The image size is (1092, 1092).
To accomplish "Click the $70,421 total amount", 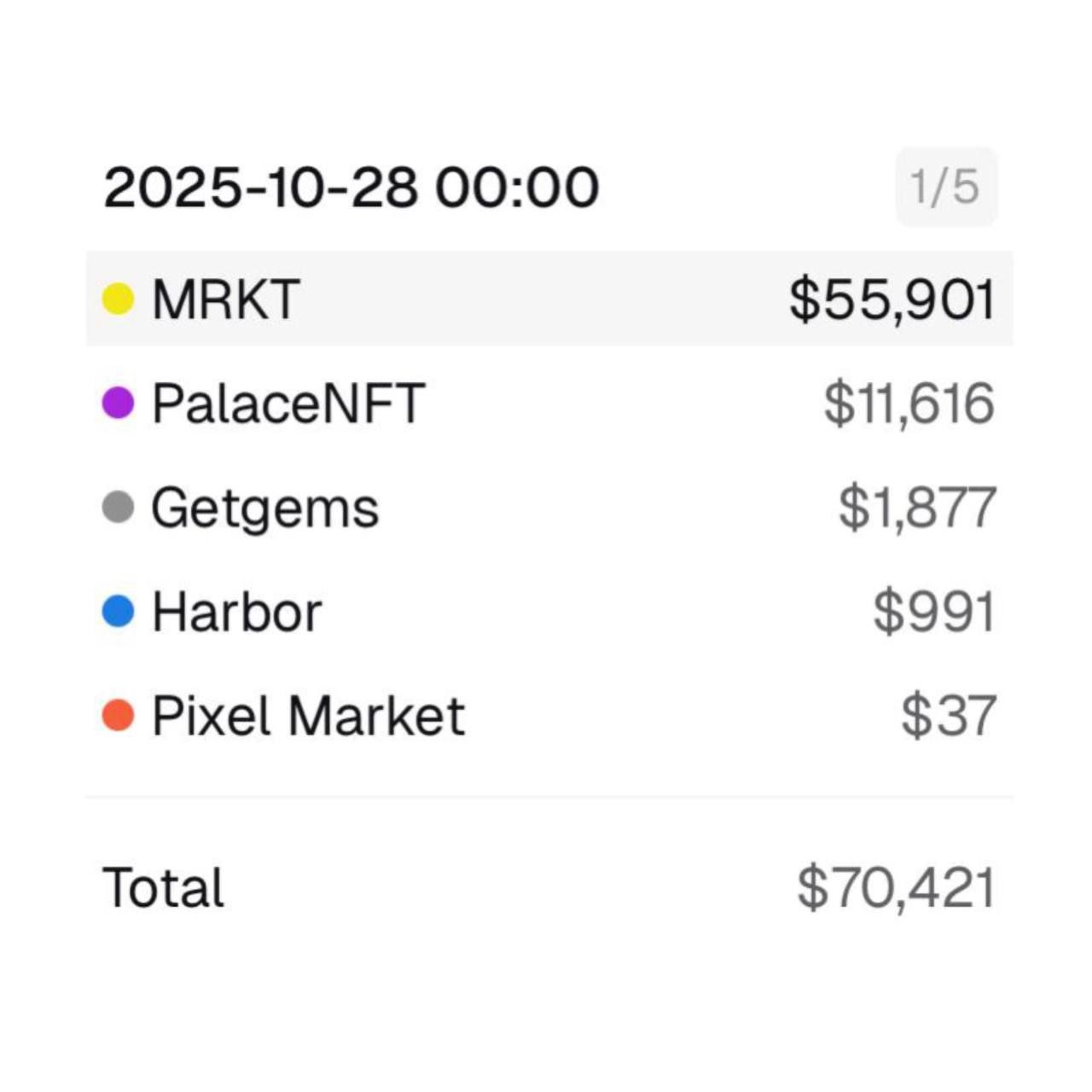I will point(896,887).
